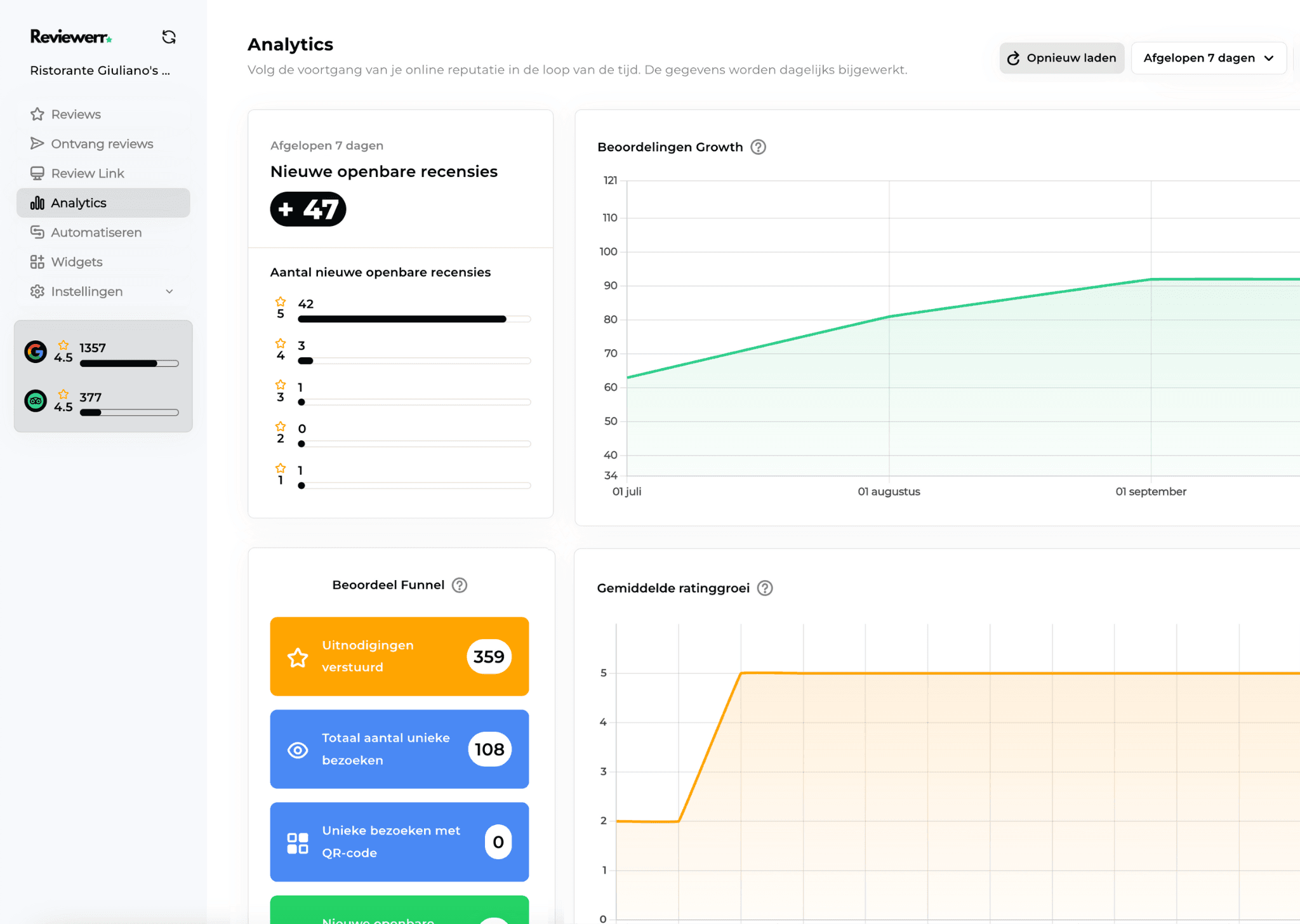Screen dimensions: 1300x924
Task: Click the Opnieuw laden button
Action: pos(1061,58)
